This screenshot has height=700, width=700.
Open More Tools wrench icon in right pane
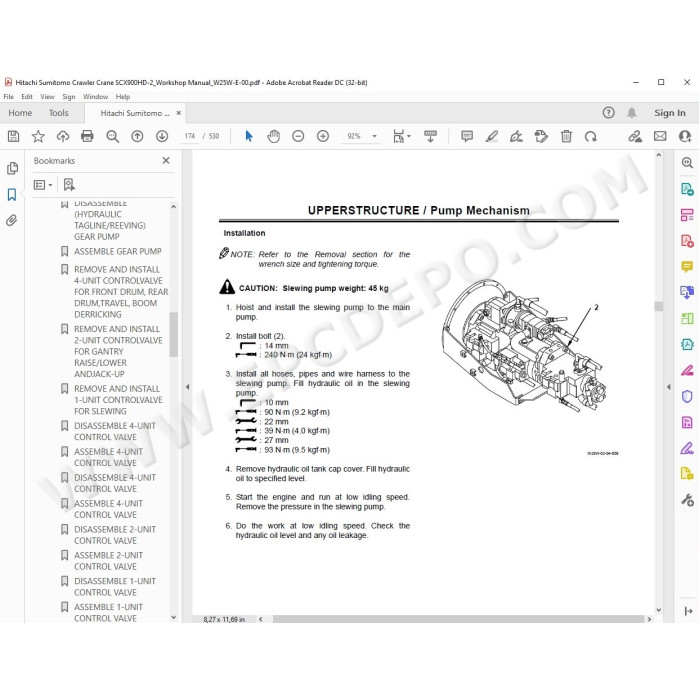[x=687, y=500]
